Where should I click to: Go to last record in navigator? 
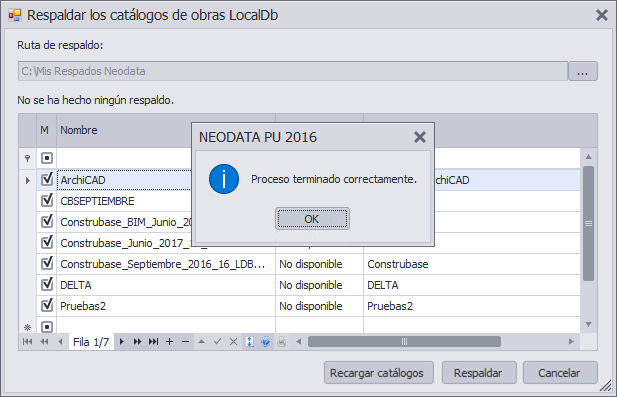tap(153, 342)
